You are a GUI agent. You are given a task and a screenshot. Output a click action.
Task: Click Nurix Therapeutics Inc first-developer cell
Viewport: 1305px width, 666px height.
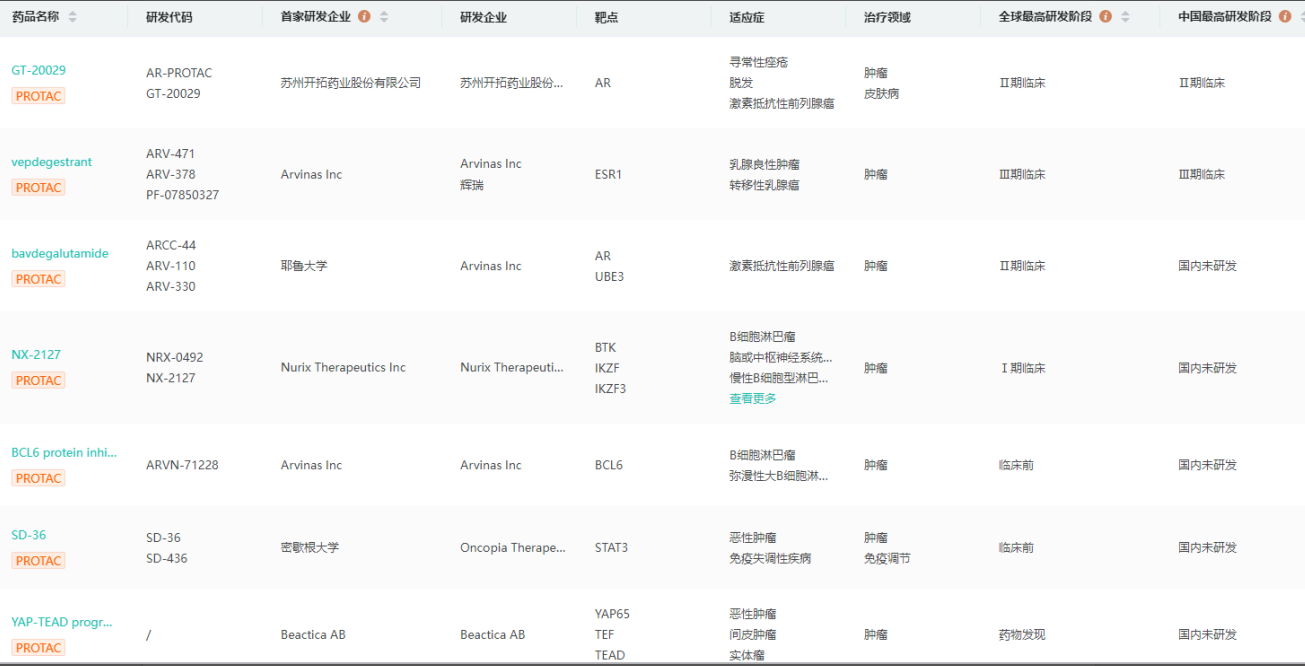pyautogui.click(x=343, y=368)
